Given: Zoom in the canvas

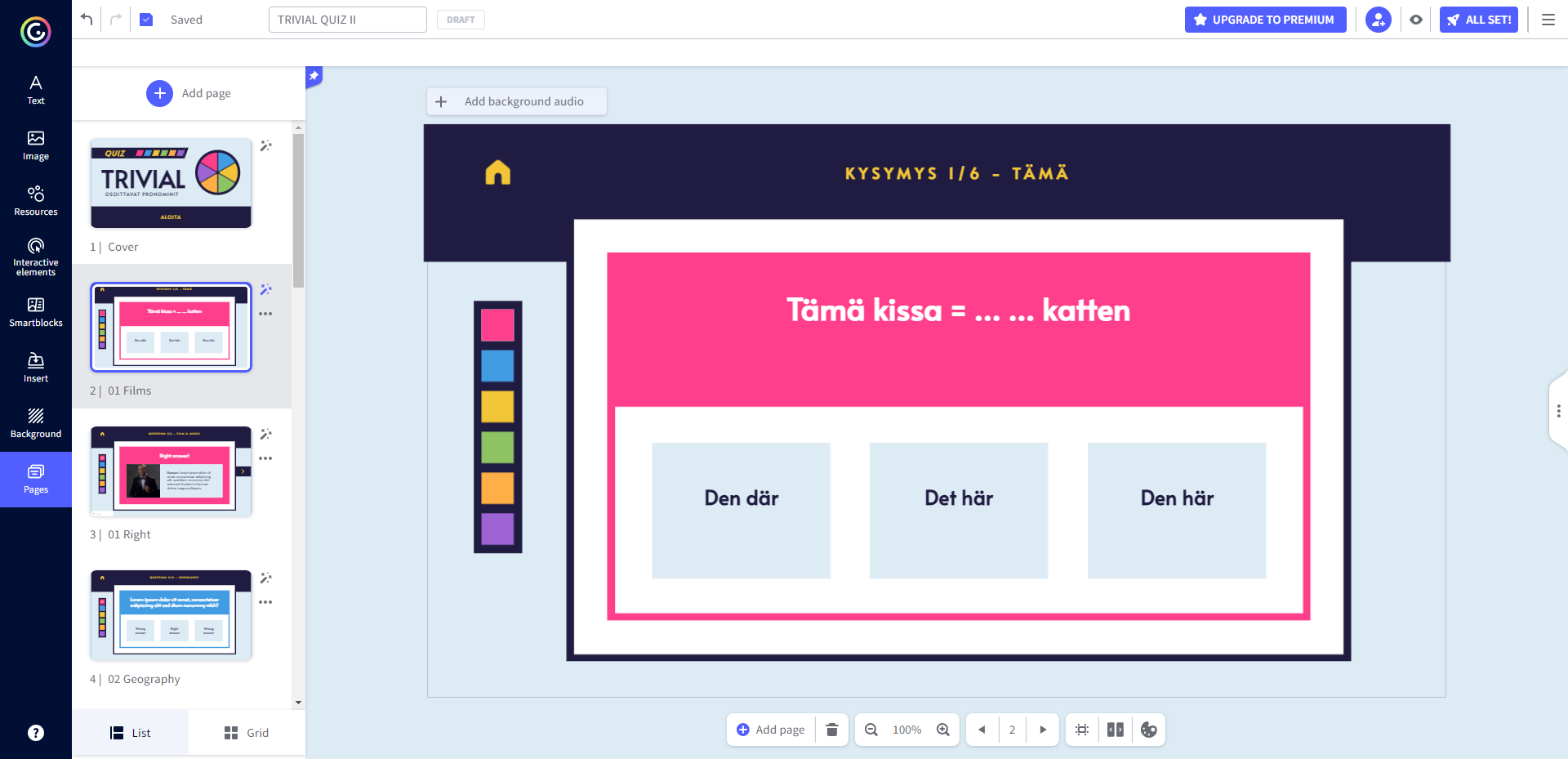Looking at the screenshot, I should pos(943,730).
